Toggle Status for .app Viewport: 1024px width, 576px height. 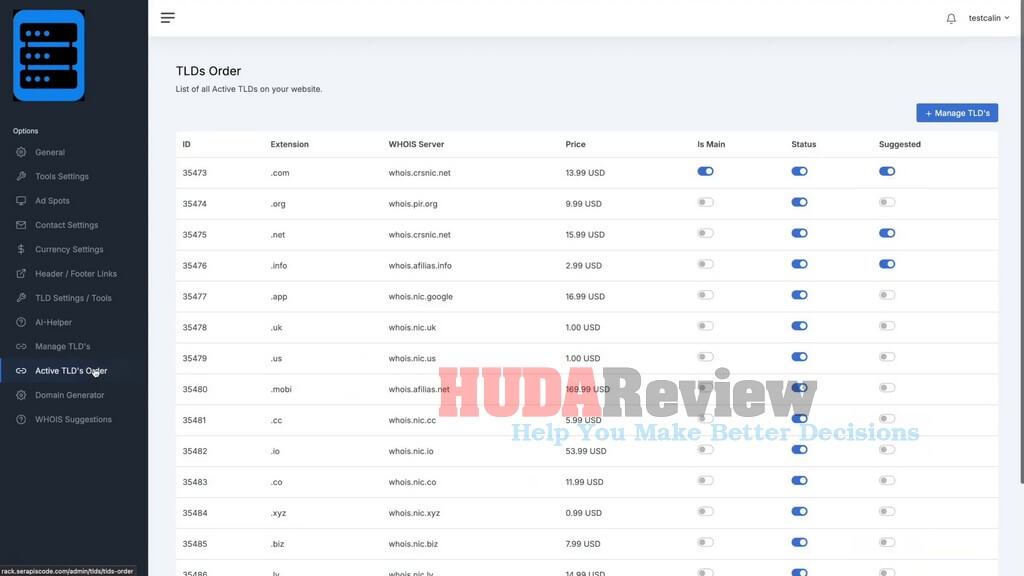tap(799, 295)
